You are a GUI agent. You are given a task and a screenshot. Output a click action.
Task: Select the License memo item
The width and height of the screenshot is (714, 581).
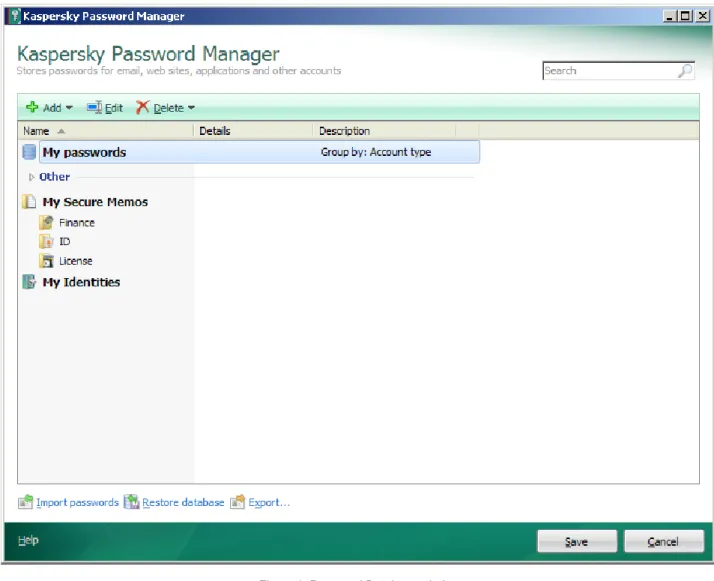click(76, 261)
